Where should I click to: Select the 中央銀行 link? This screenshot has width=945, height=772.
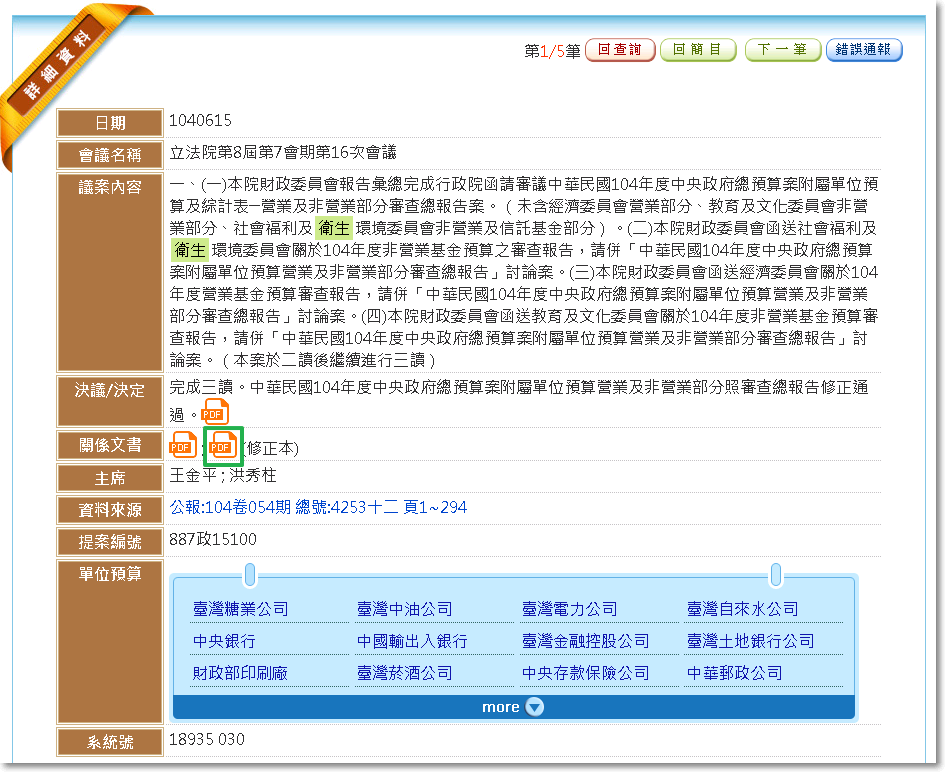(x=224, y=641)
